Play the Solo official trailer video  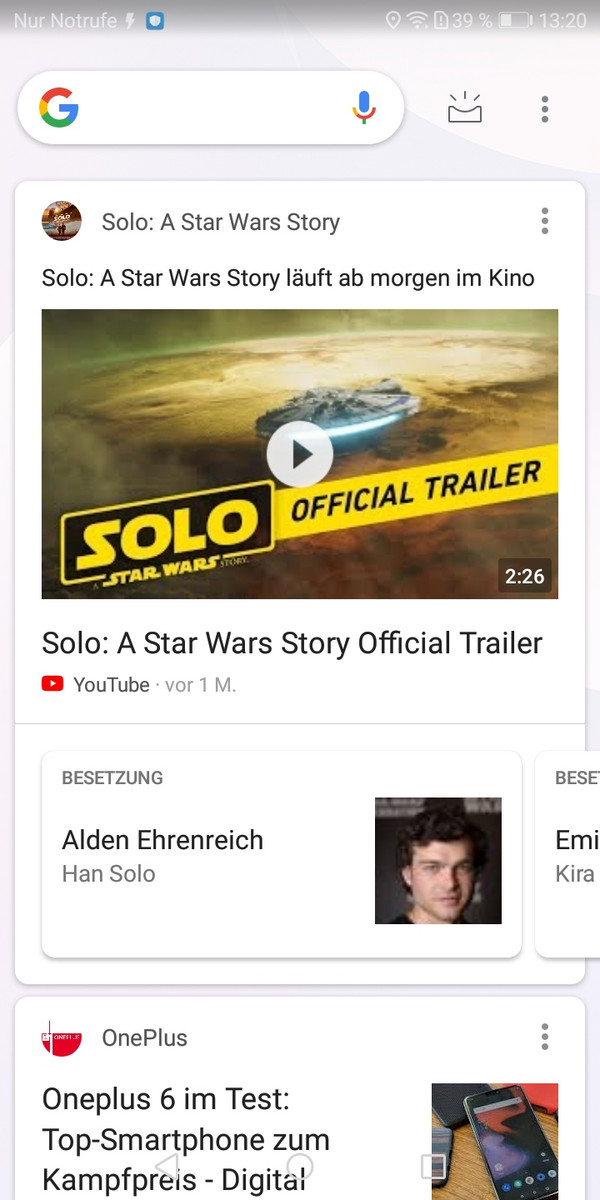[x=300, y=454]
